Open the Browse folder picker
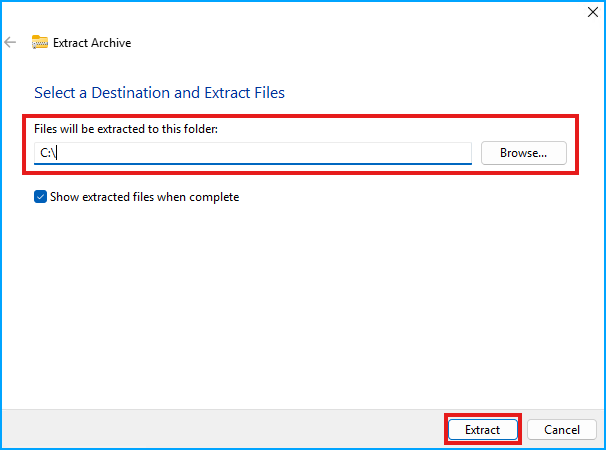This screenshot has width=606, height=450. [x=523, y=153]
